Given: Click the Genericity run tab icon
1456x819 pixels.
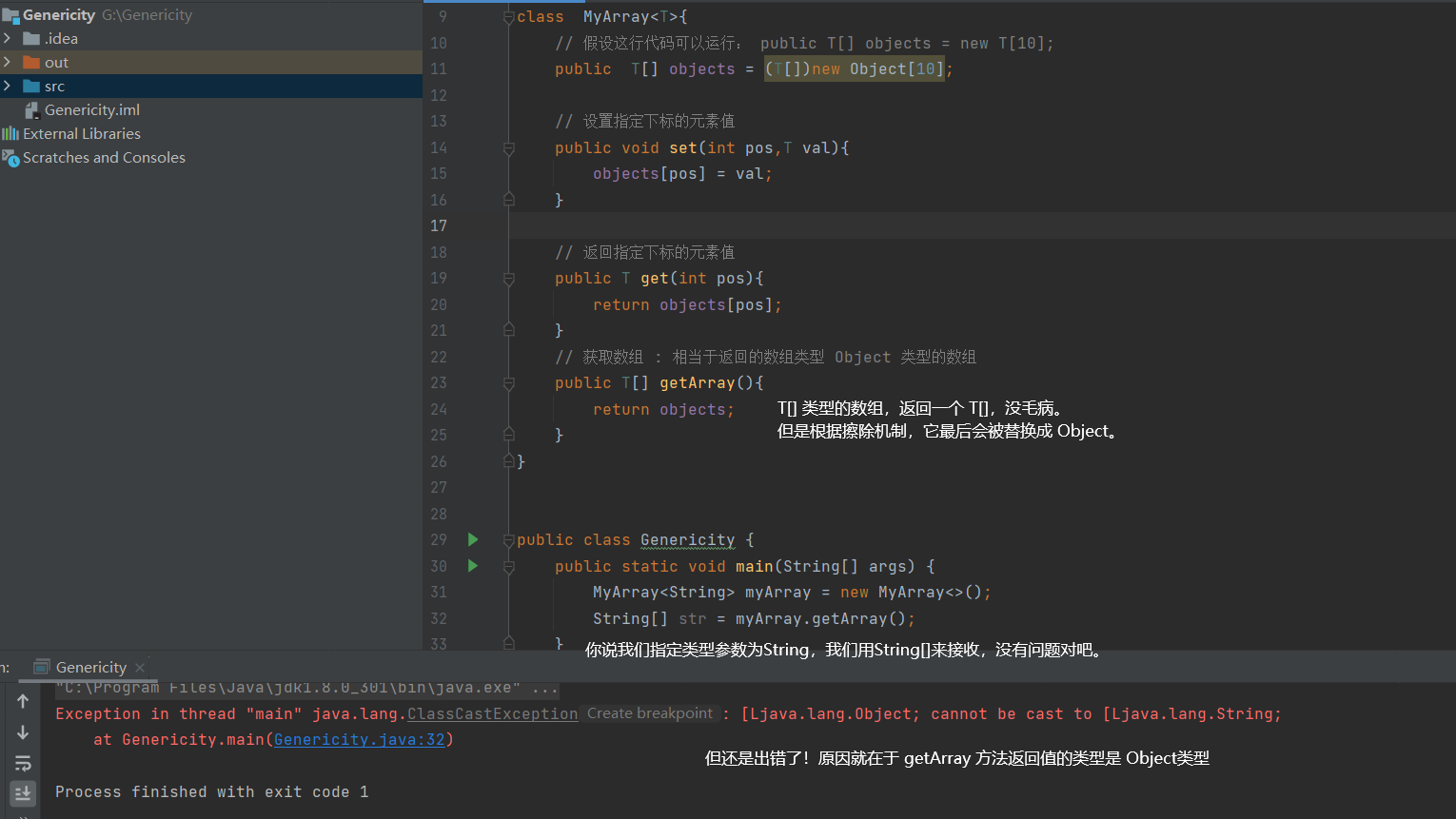Looking at the screenshot, I should (x=42, y=668).
